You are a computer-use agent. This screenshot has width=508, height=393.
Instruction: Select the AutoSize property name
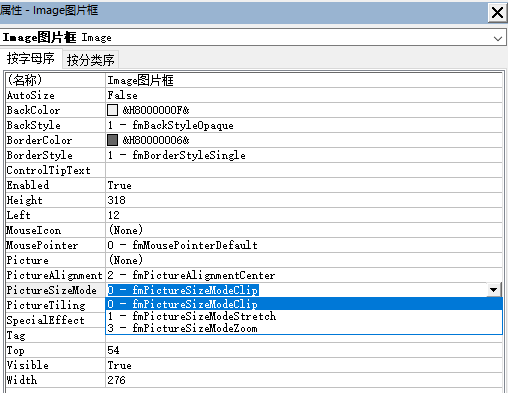coord(55,95)
